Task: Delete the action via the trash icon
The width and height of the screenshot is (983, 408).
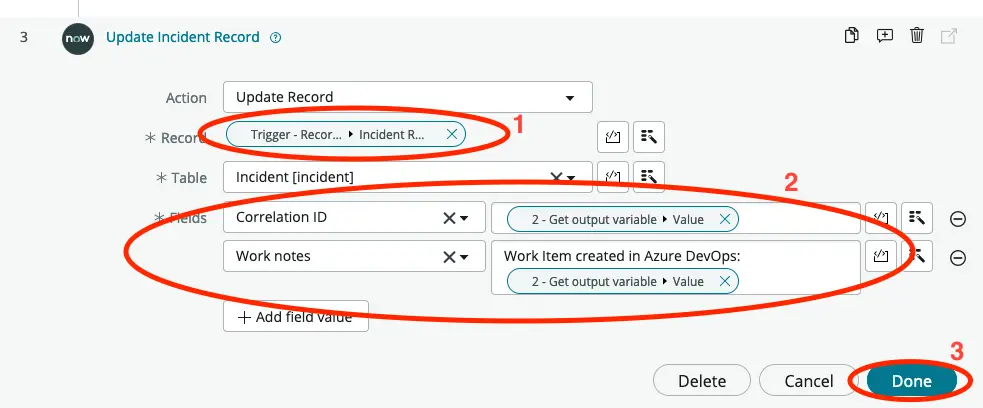Action: tap(917, 35)
